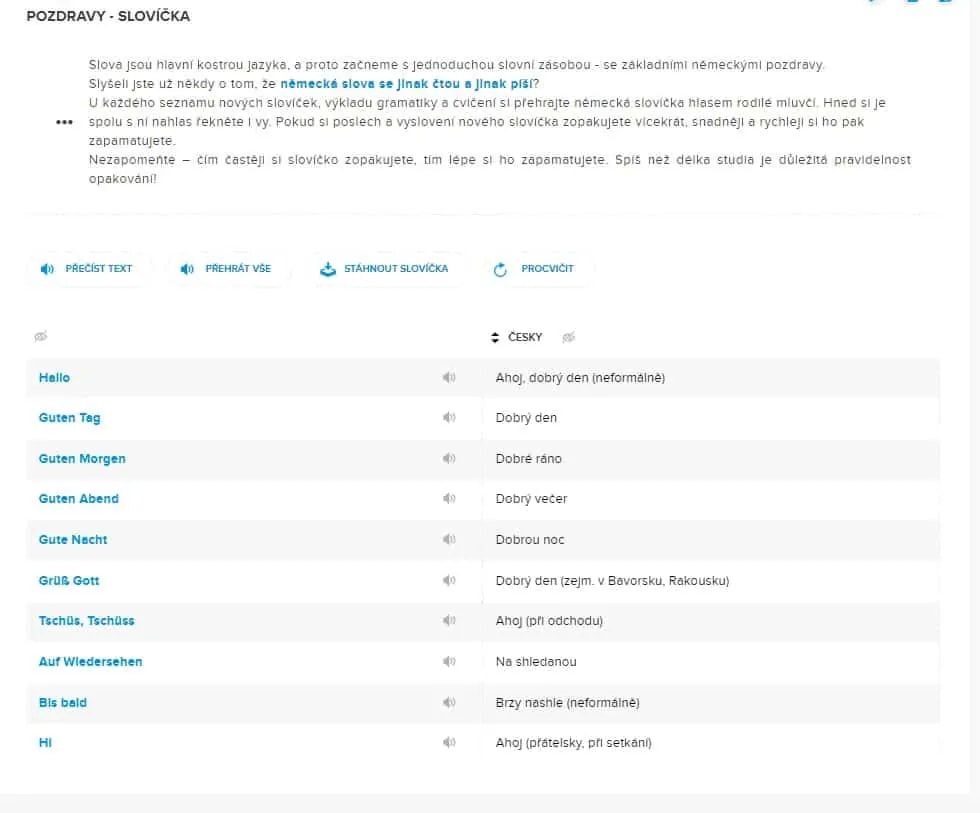Play audio for Guten Tag
Screen dimensions: 980x813
(449, 417)
